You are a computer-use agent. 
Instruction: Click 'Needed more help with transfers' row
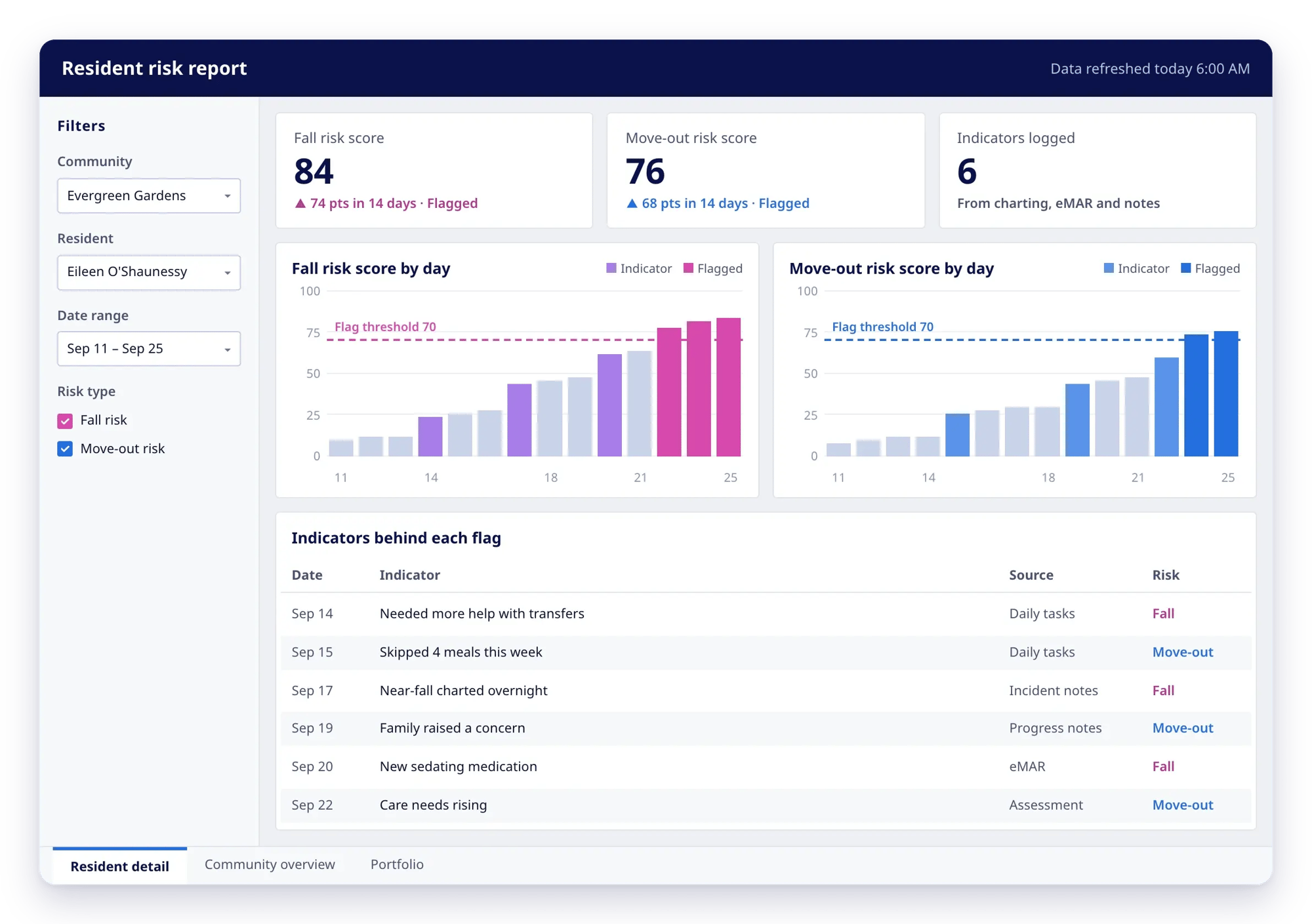point(766,613)
